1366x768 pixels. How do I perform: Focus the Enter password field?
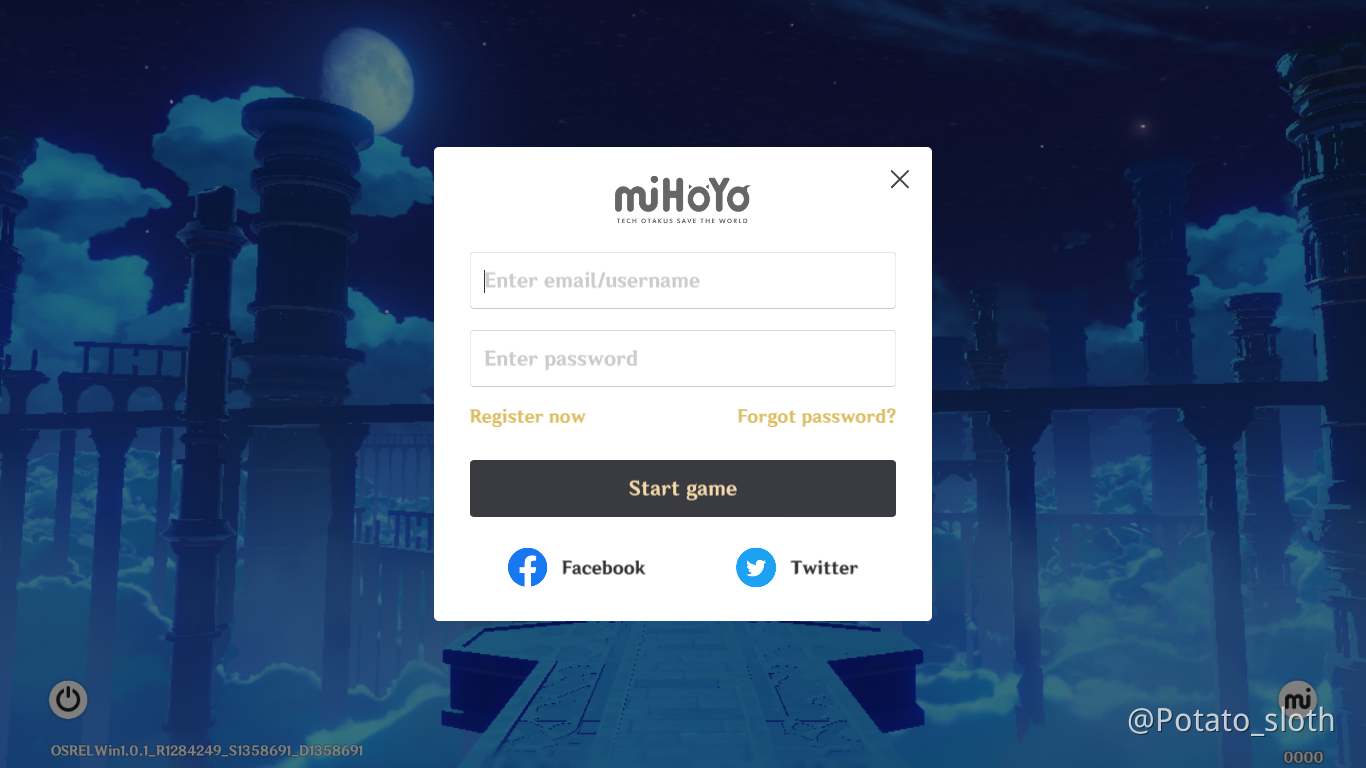click(x=683, y=358)
